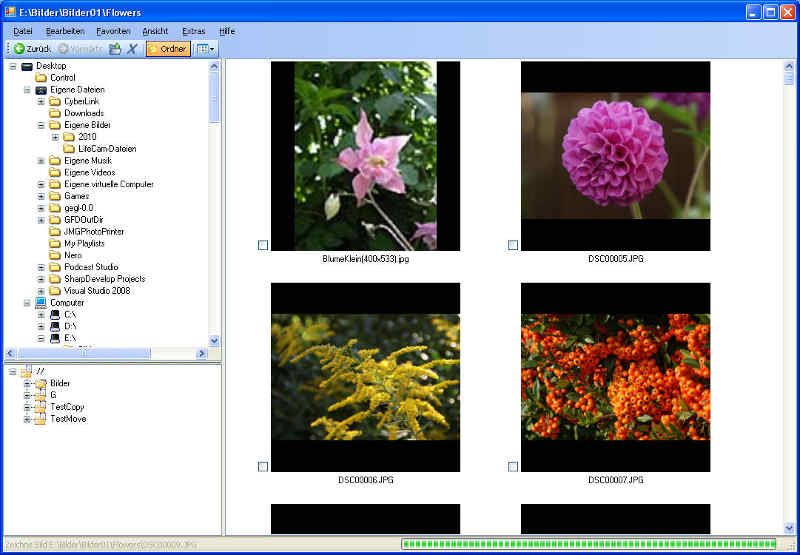Screen dimensions: 800x555
Task: Select the orange berries thumbnail DSC00007.JPG
Action: pos(615,377)
